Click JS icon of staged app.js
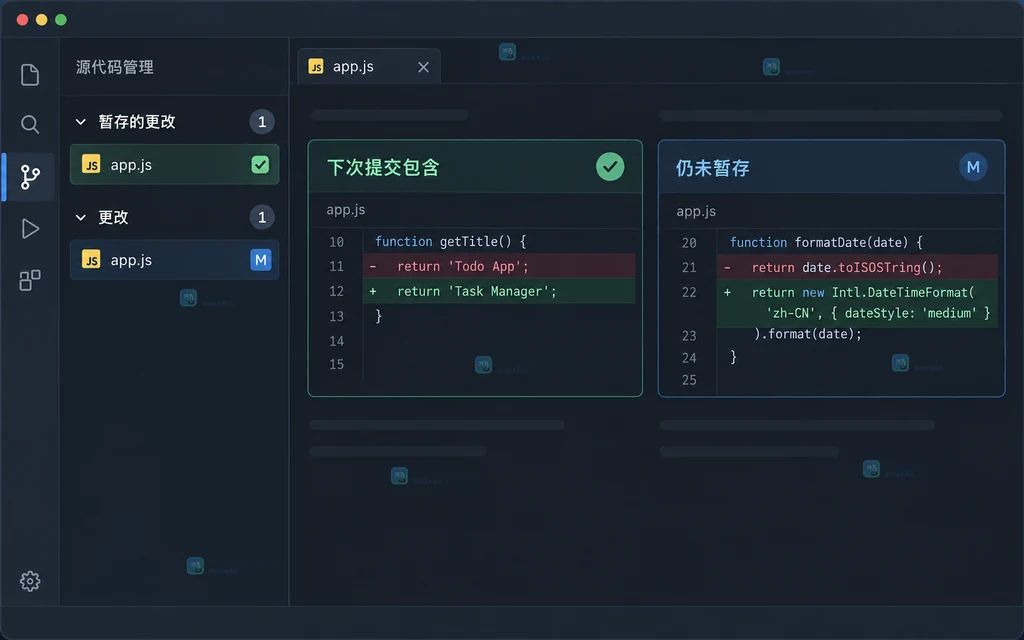 tap(91, 164)
